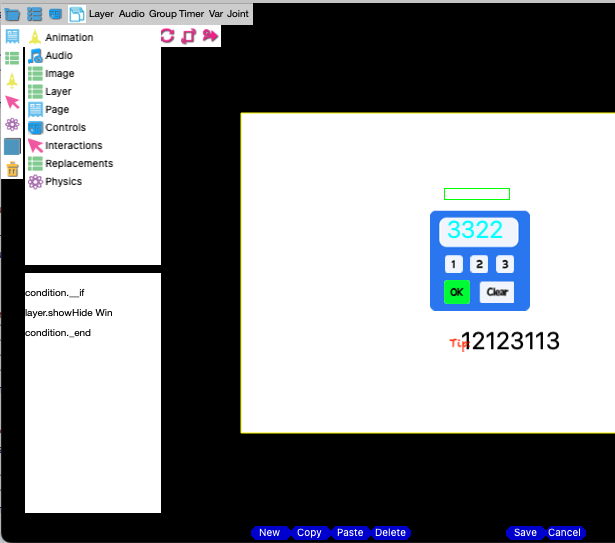Screen dimensions: 615x543
Task: Click the blue controls icon in top toolbar
Action: pyautogui.click(x=55, y=15)
